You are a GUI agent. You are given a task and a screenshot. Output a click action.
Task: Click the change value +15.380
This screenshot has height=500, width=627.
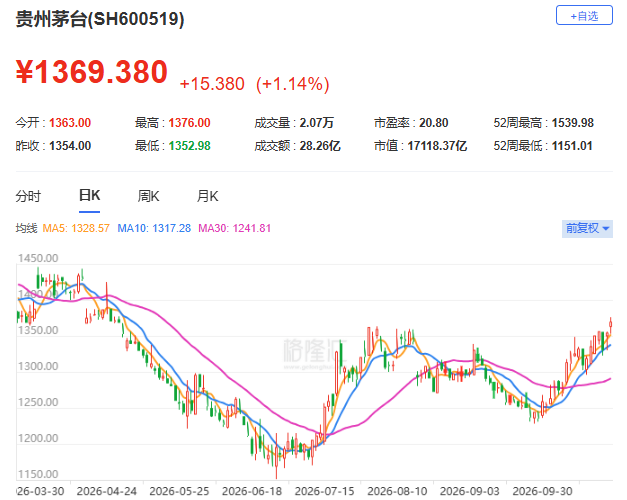[212, 84]
